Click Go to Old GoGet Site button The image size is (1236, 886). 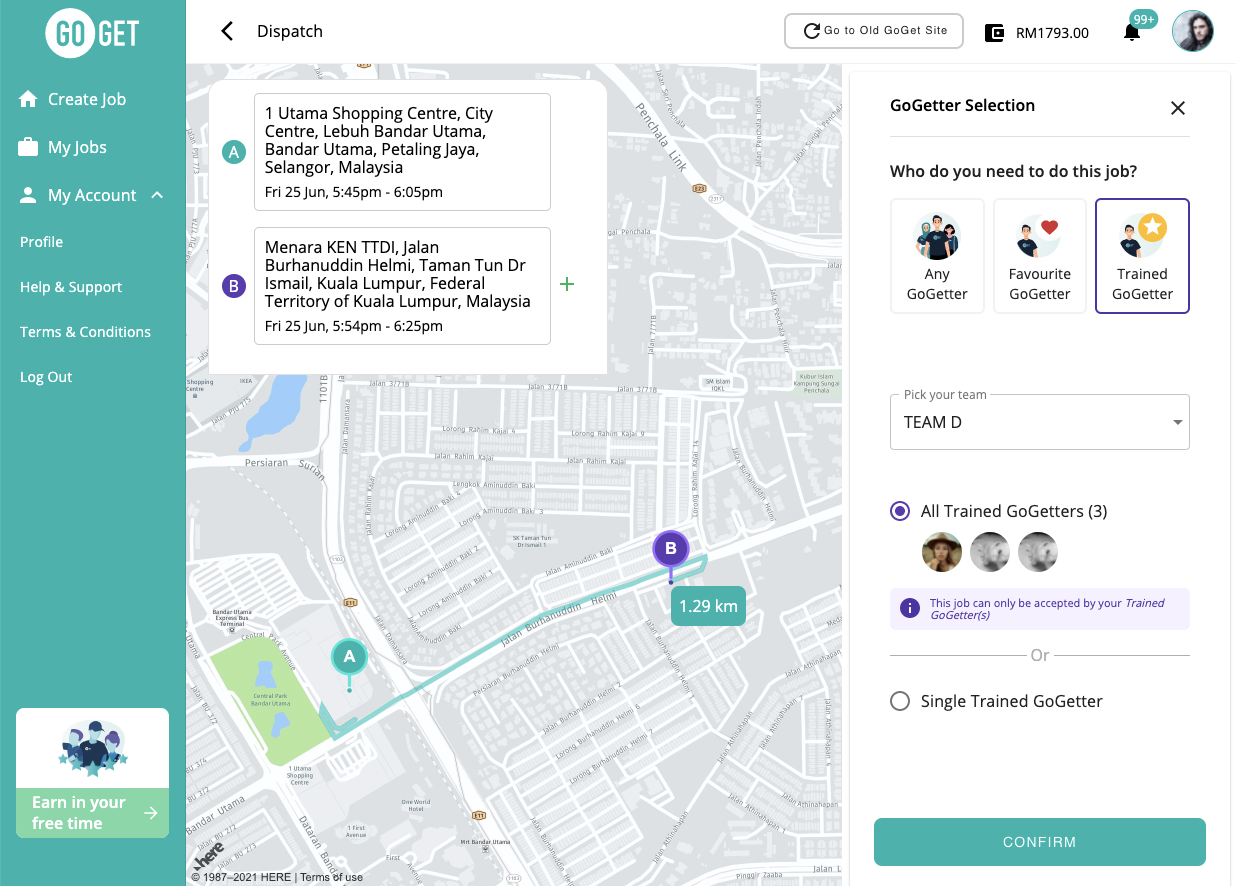coord(874,31)
